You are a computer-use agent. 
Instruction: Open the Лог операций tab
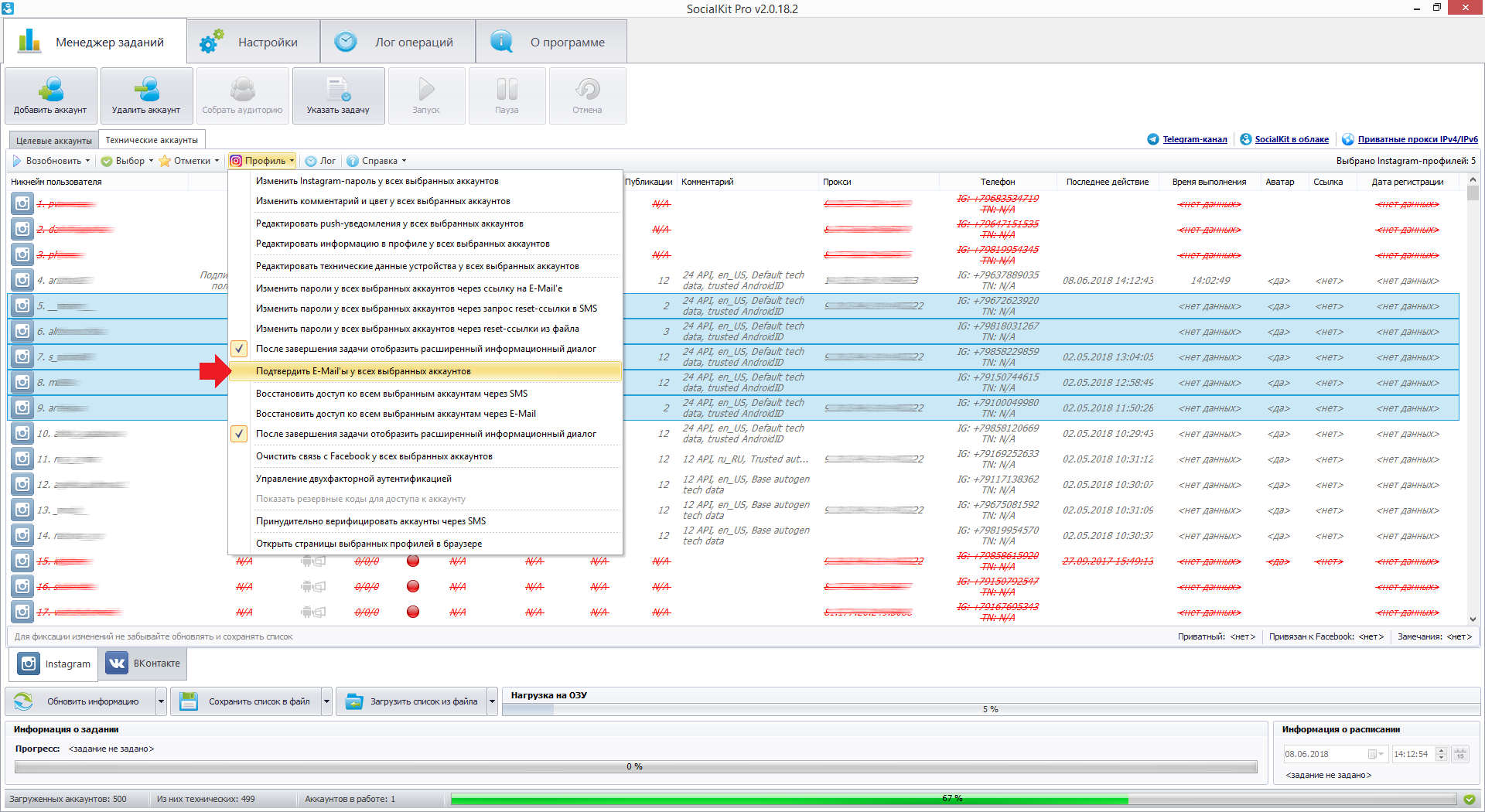click(398, 42)
